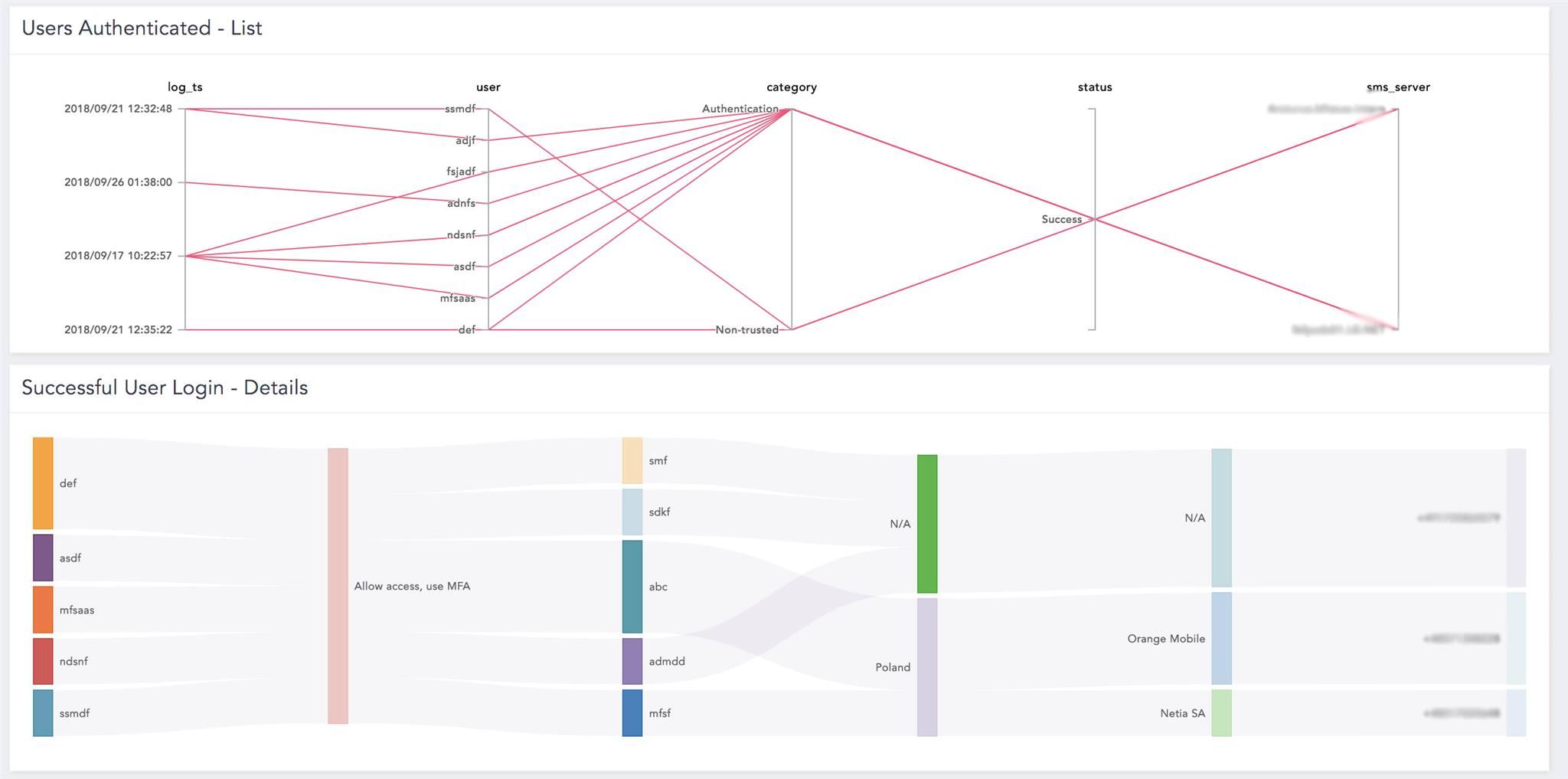The width and height of the screenshot is (1568, 779).
Task: Click the log_ts axis header
Action: (x=185, y=87)
